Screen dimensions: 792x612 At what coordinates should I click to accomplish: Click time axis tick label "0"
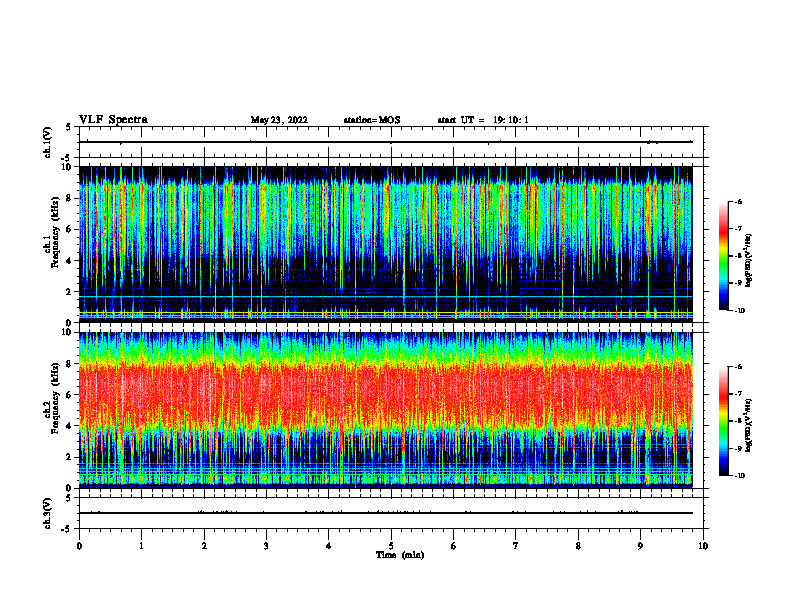[79, 546]
